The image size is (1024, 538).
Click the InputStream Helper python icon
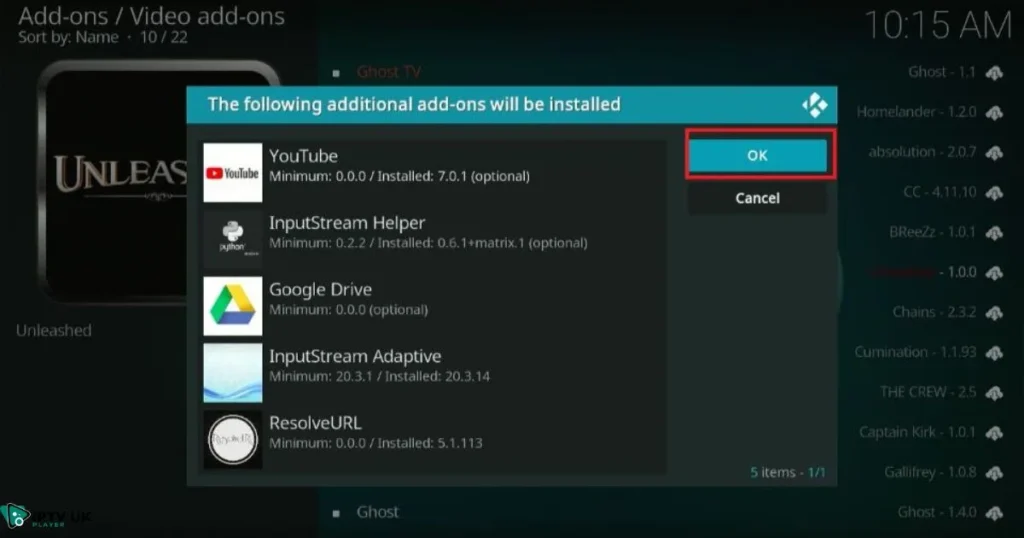[232, 240]
